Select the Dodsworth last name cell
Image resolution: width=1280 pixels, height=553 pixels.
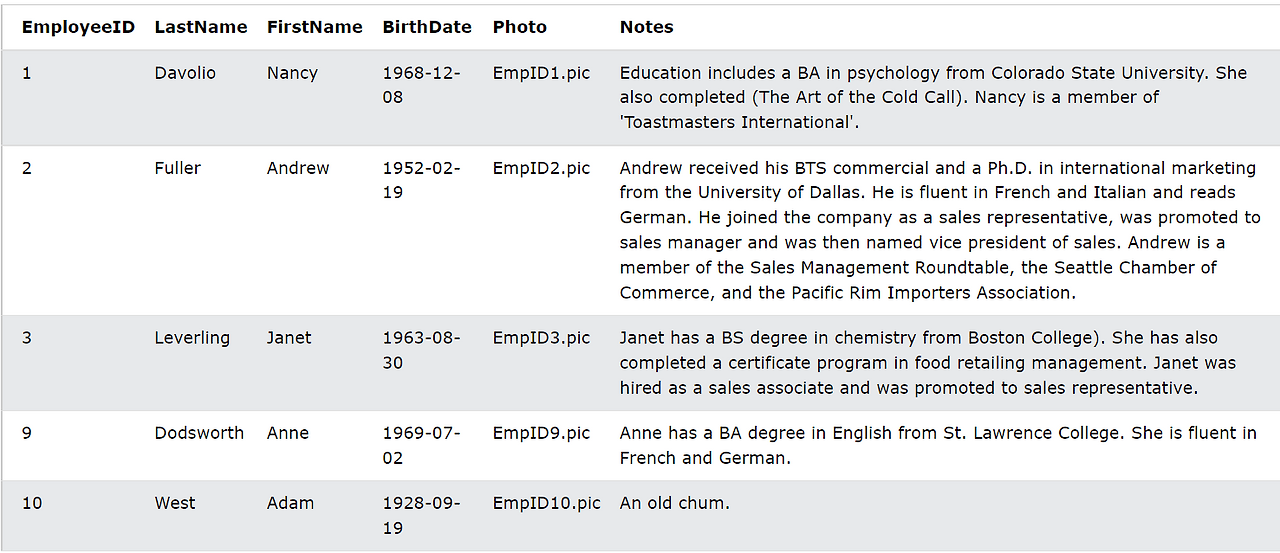pyautogui.click(x=199, y=433)
